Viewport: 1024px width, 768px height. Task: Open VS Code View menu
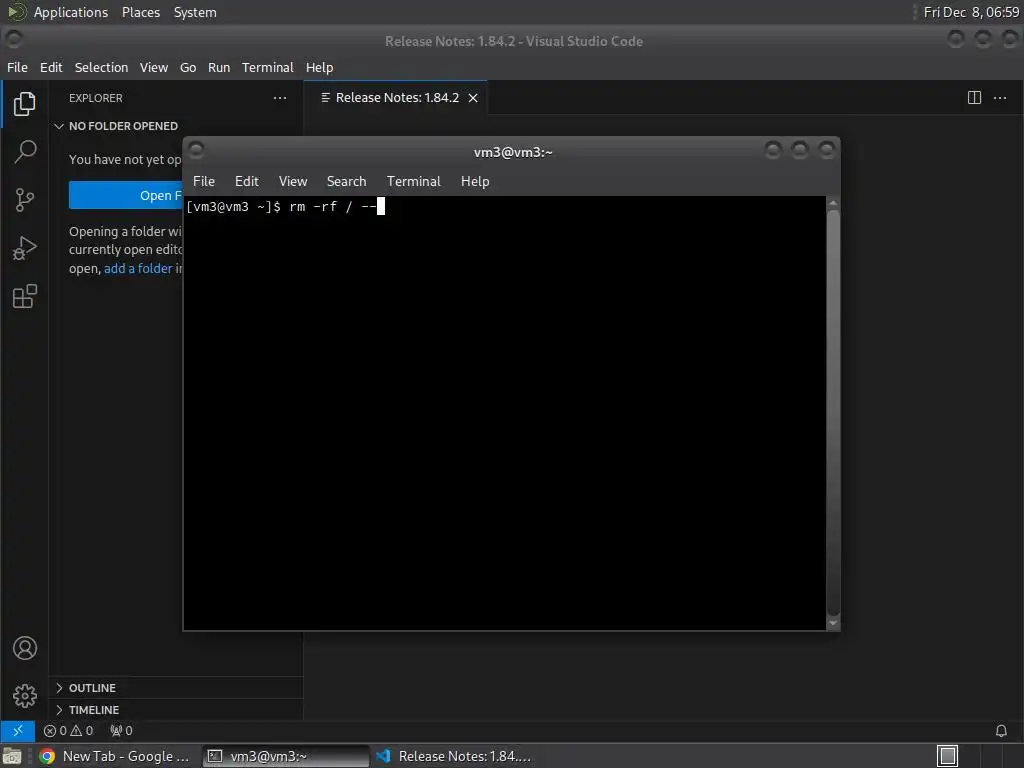[153, 67]
